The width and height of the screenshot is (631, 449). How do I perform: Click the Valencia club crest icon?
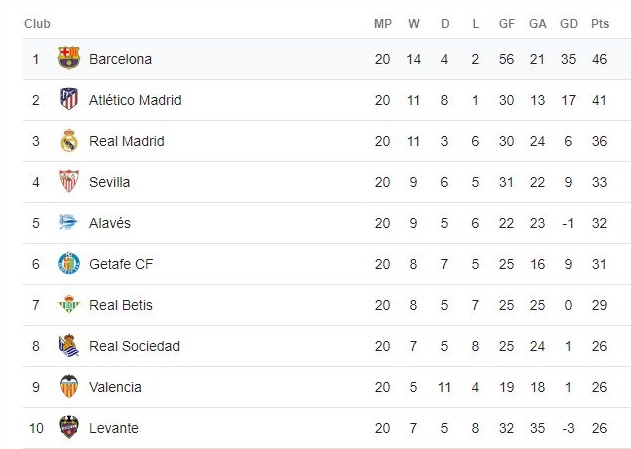[68, 386]
